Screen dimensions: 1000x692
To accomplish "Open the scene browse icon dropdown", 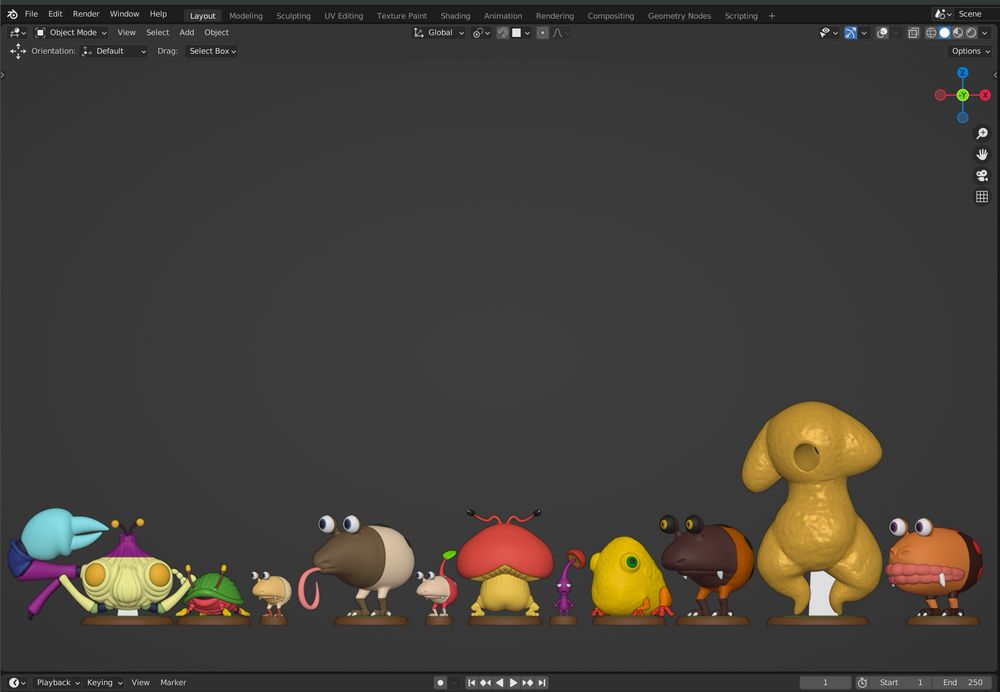I will tap(943, 14).
